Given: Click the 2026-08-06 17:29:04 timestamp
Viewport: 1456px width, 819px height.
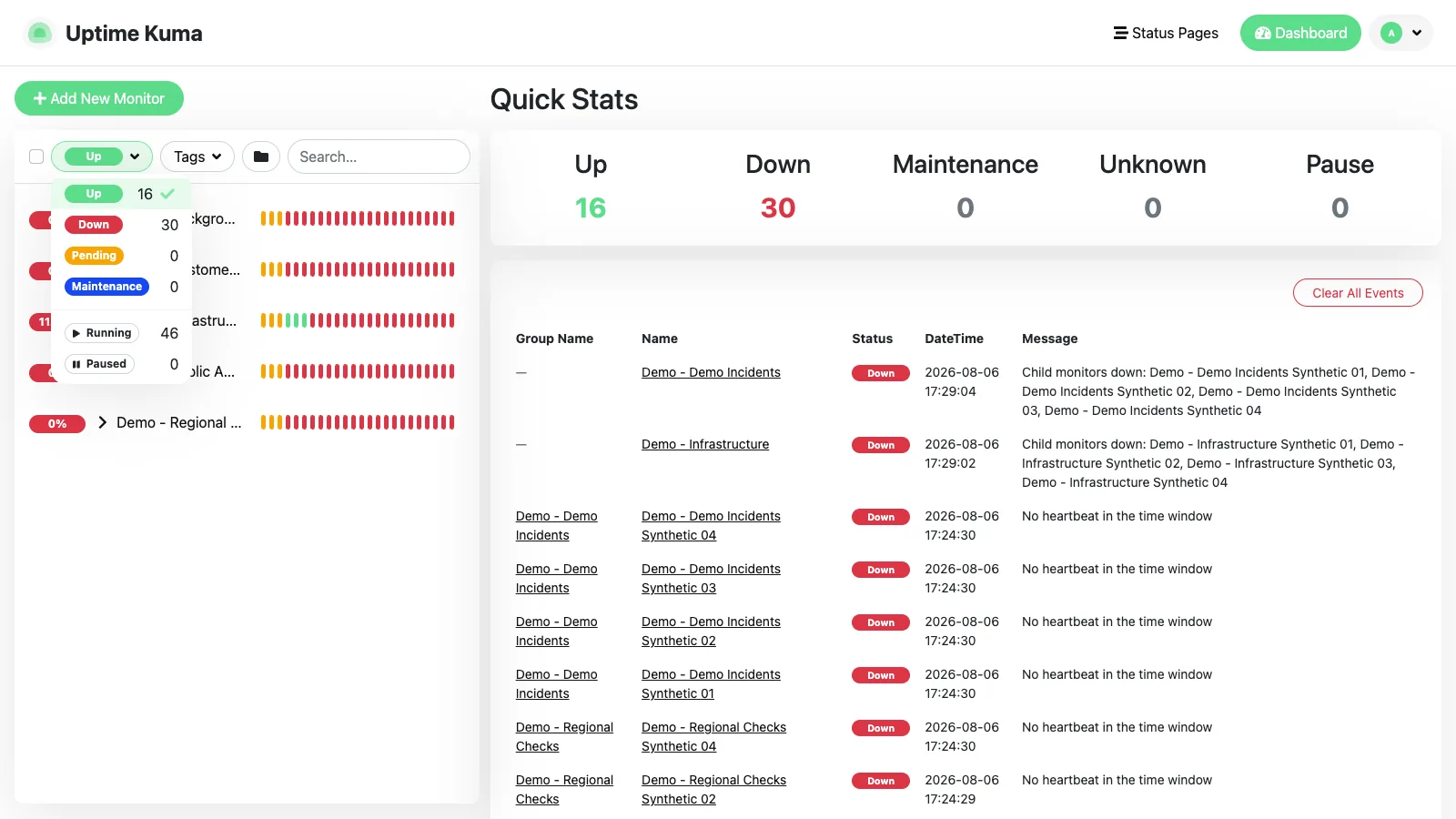Looking at the screenshot, I should (x=962, y=381).
